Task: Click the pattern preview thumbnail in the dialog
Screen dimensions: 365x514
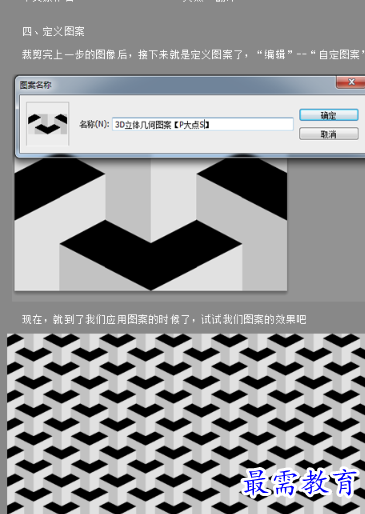Action: click(x=48, y=124)
